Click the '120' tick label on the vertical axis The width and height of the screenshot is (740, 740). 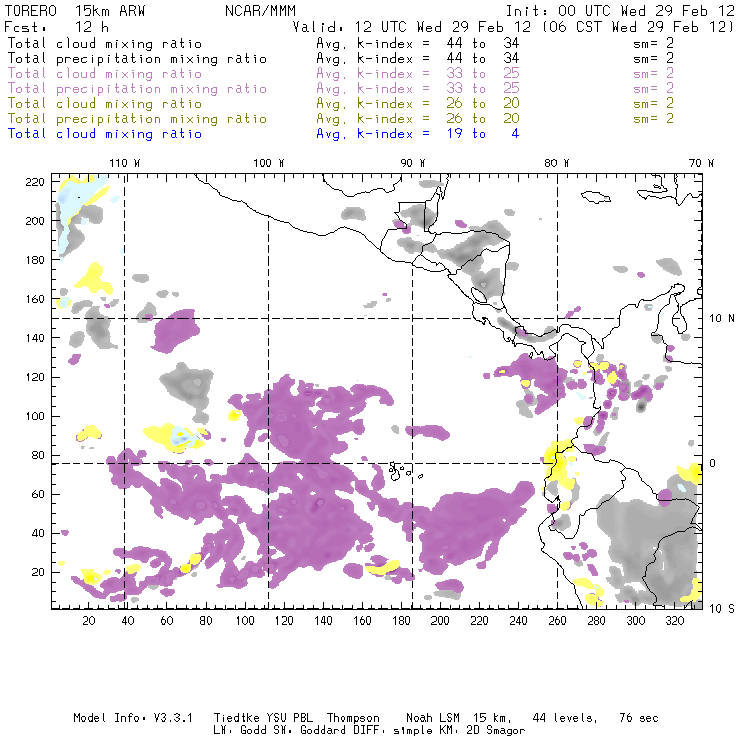(x=35, y=377)
